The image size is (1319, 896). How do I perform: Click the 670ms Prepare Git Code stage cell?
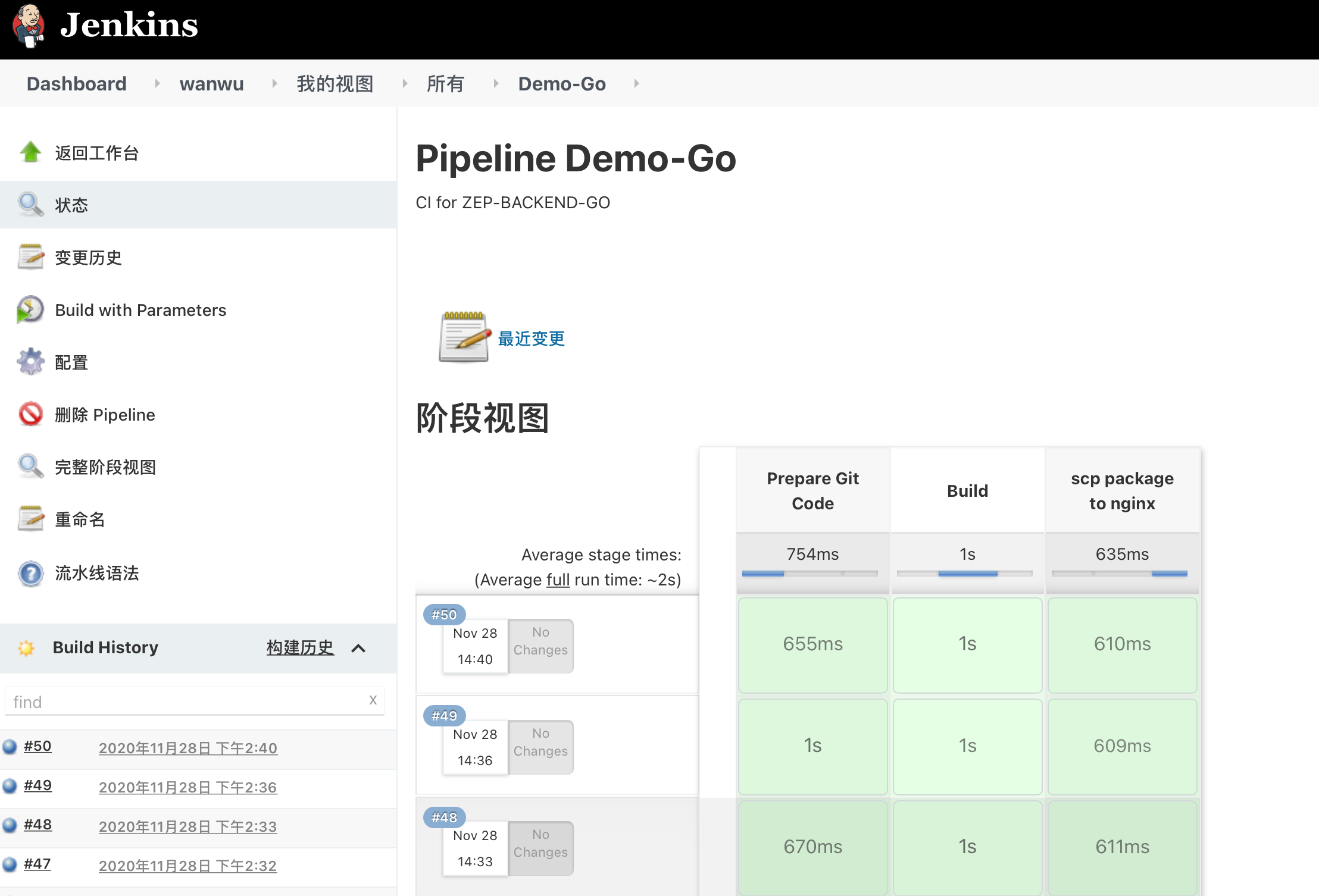(813, 848)
